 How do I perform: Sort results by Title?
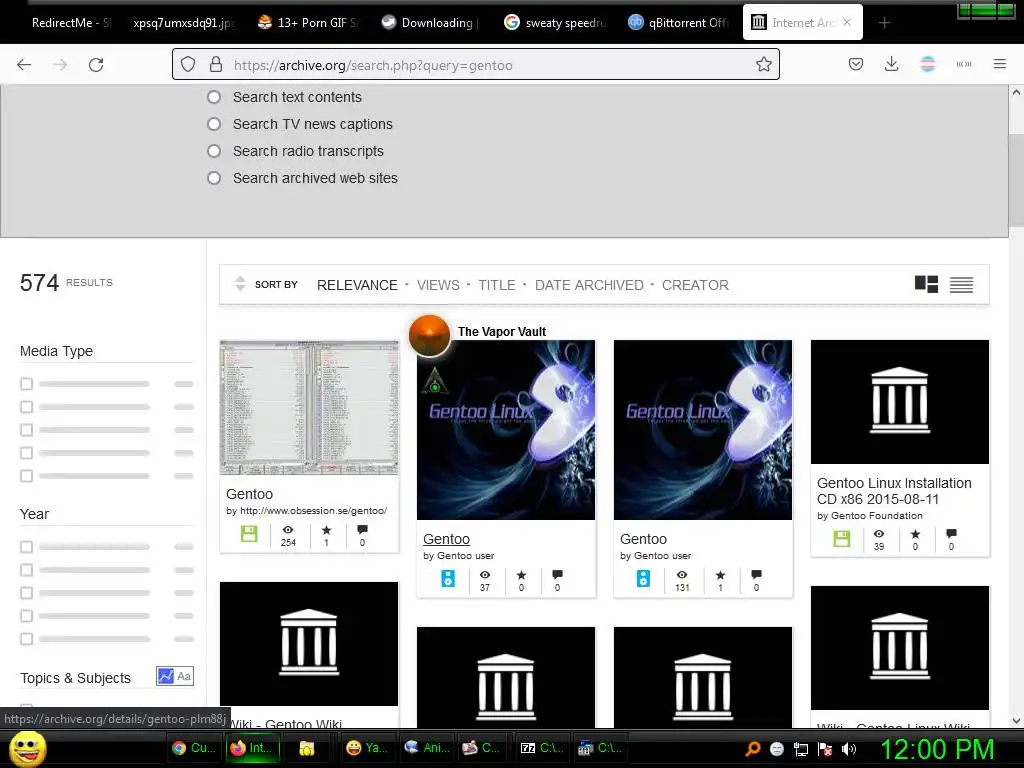(x=497, y=285)
